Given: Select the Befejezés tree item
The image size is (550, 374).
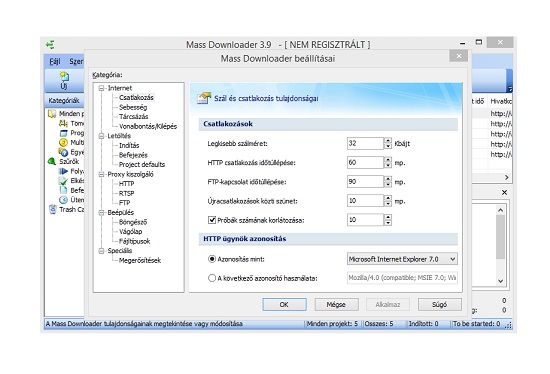Looking at the screenshot, I should click(133, 155).
